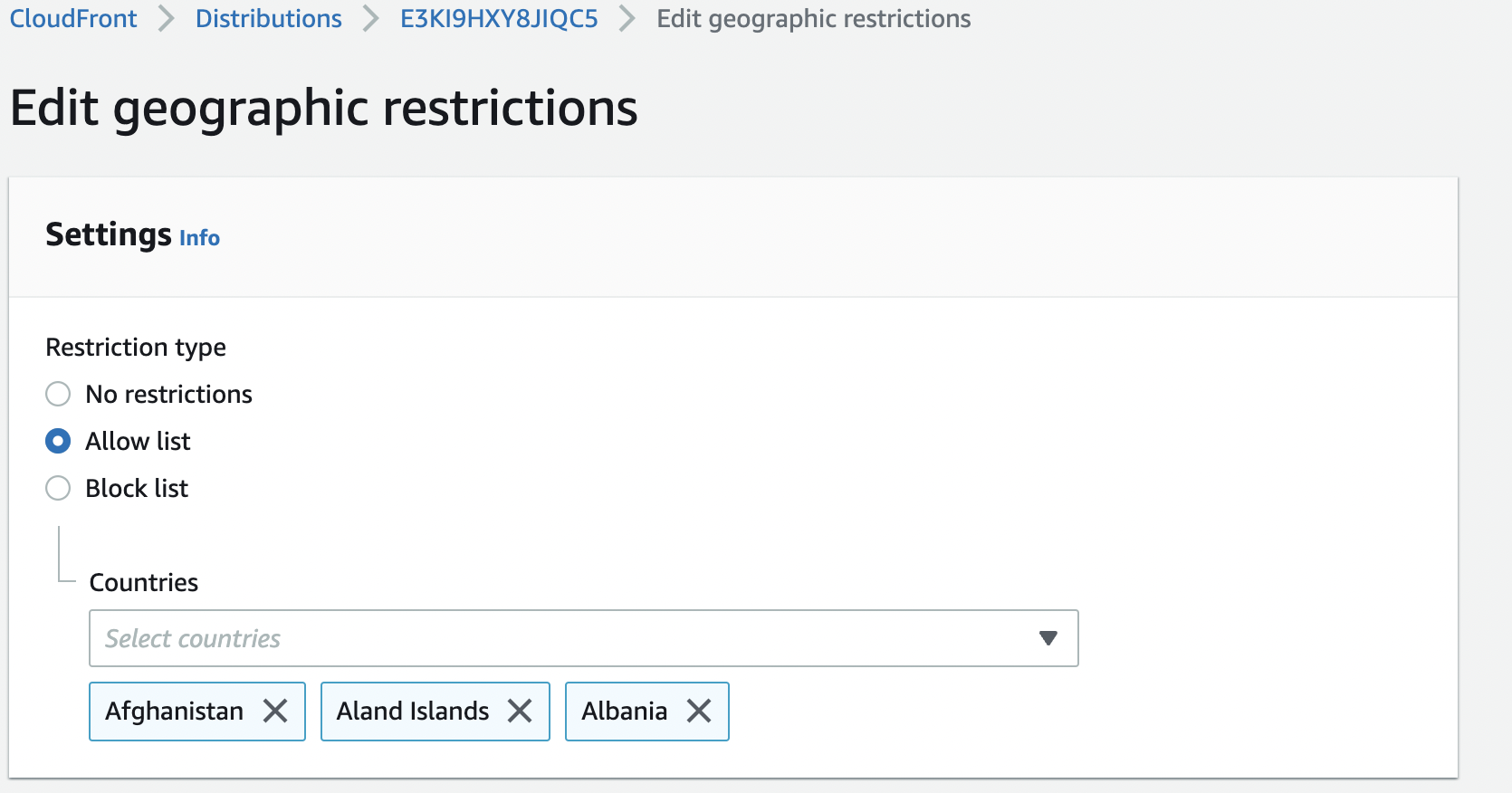Click the Afghanistan token label

175,712
